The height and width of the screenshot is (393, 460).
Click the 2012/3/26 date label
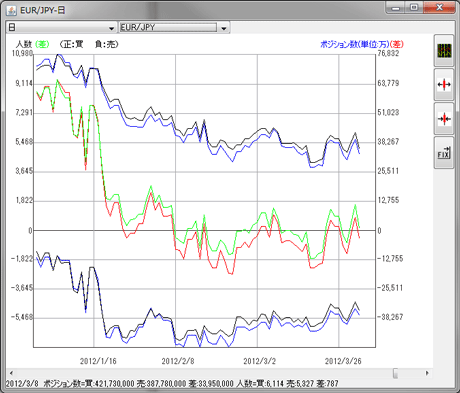click(x=343, y=361)
